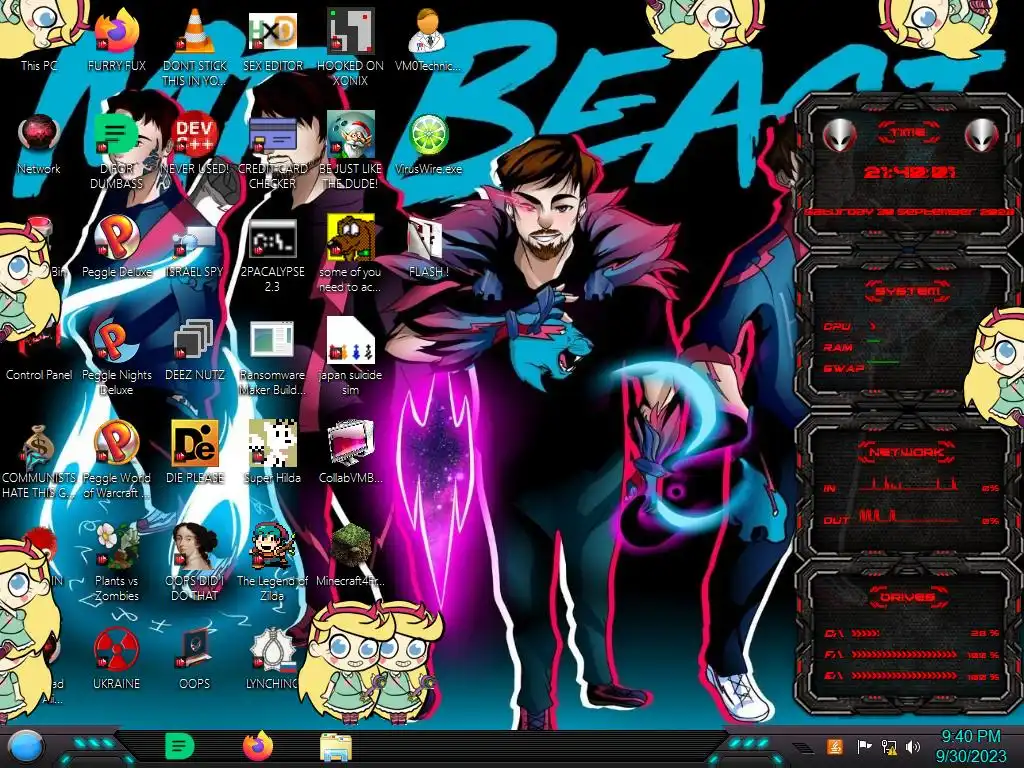Click the OUT network traffic graph
Image resolution: width=1024 pixels, height=768 pixels.
tap(909, 517)
